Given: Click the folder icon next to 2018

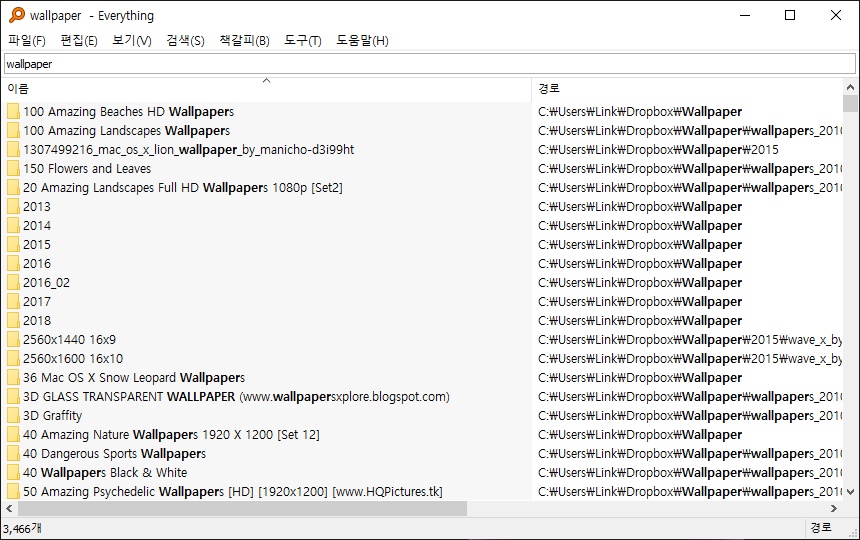Looking at the screenshot, I should [13, 321].
